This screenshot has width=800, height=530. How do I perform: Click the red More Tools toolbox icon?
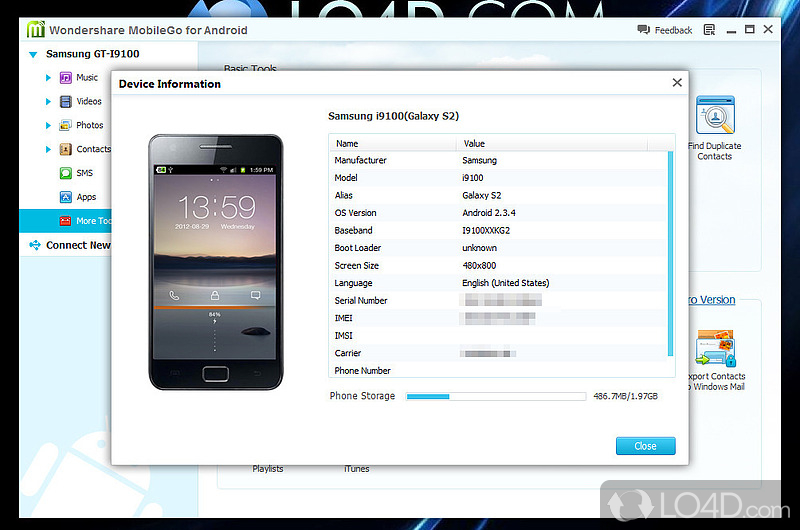[x=65, y=221]
